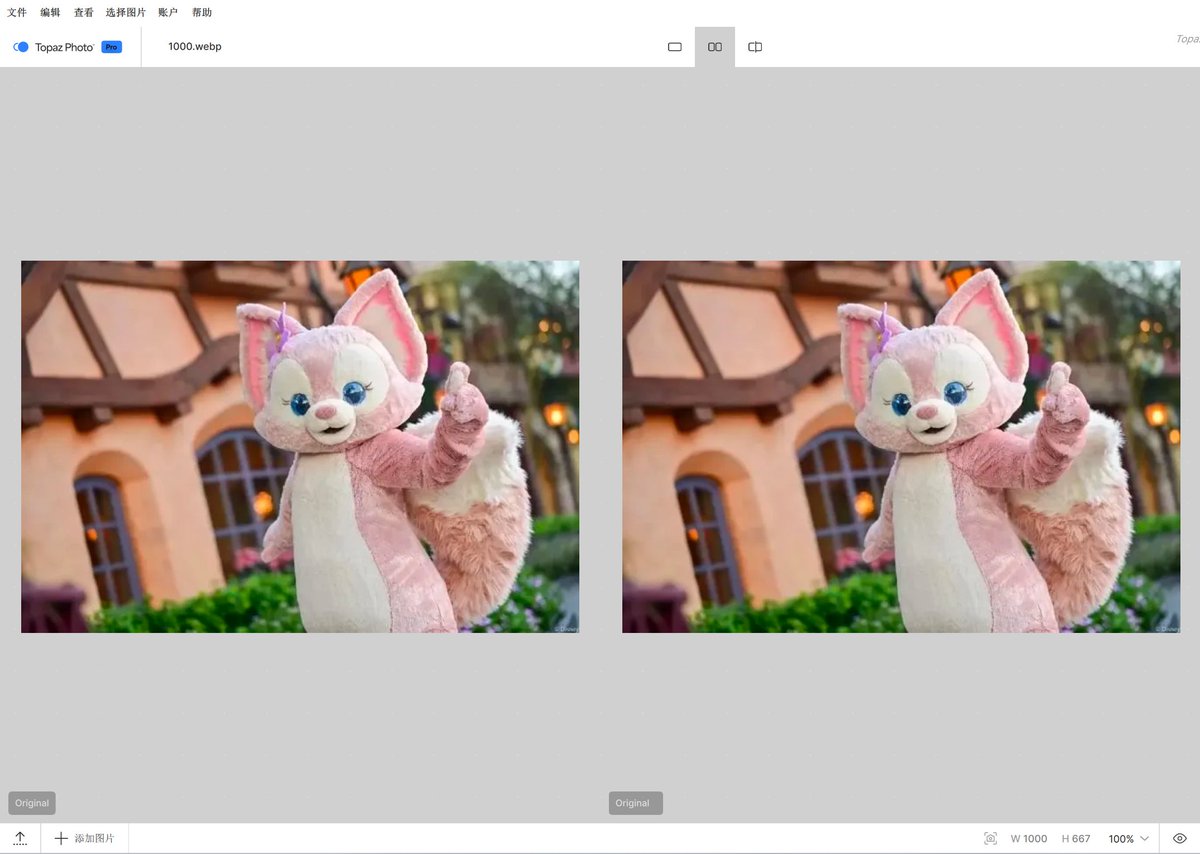Open the 选择图片 menu
Image resolution: width=1200 pixels, height=854 pixels.
[x=126, y=13]
